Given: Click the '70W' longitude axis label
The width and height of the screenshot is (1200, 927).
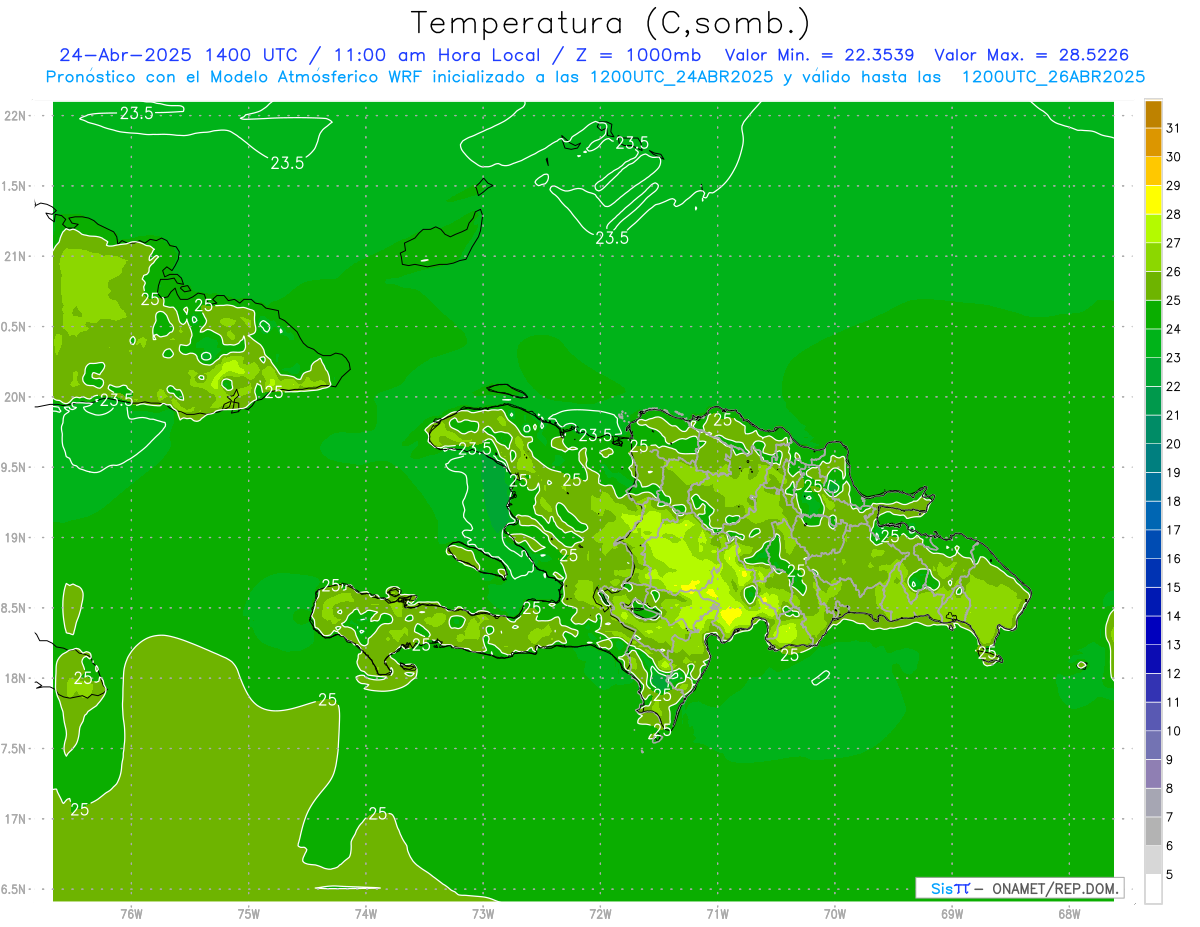Looking at the screenshot, I should [x=835, y=914].
